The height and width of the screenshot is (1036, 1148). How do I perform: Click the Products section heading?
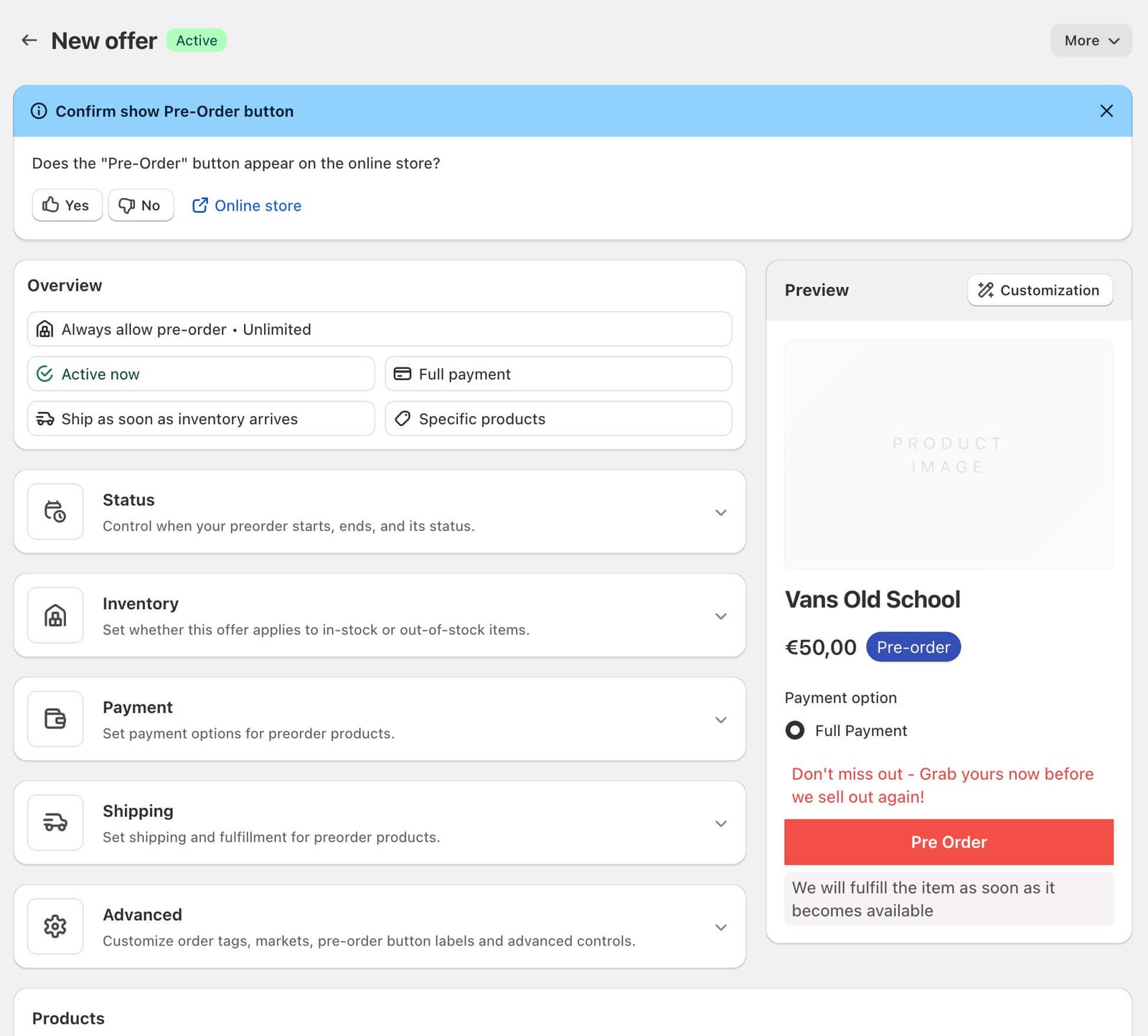click(68, 1018)
